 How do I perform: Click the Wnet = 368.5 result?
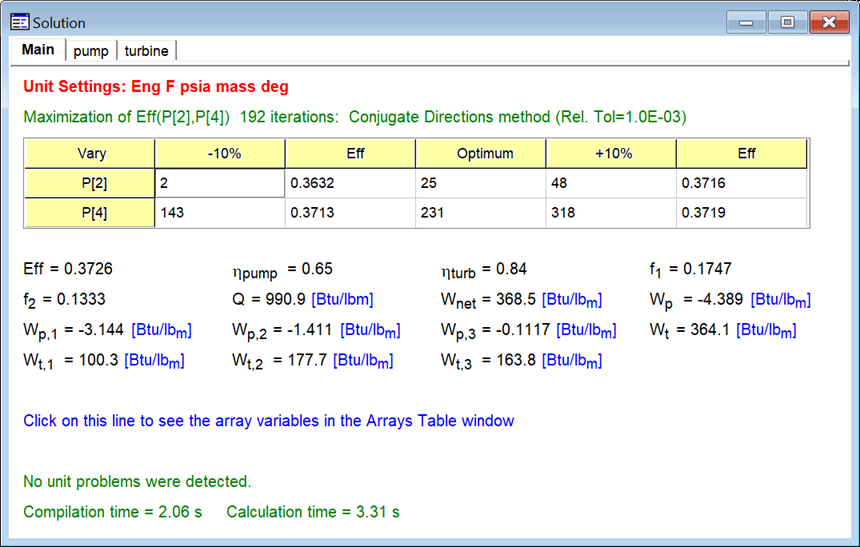(521, 299)
